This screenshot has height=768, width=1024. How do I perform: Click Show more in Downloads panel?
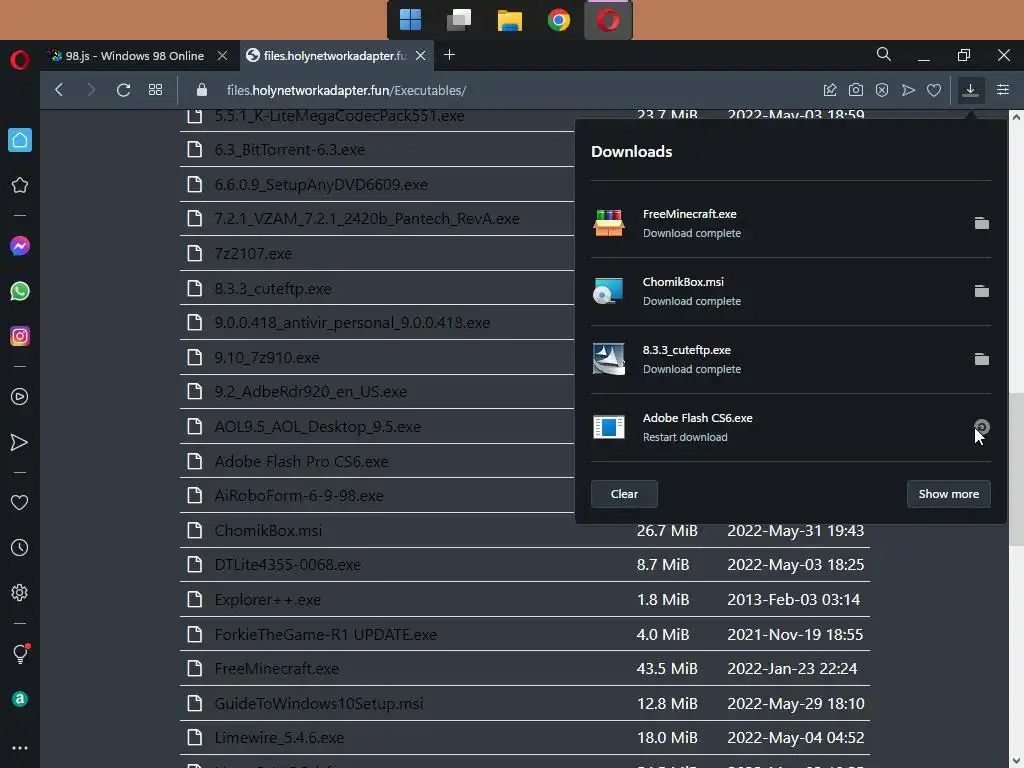(948, 494)
